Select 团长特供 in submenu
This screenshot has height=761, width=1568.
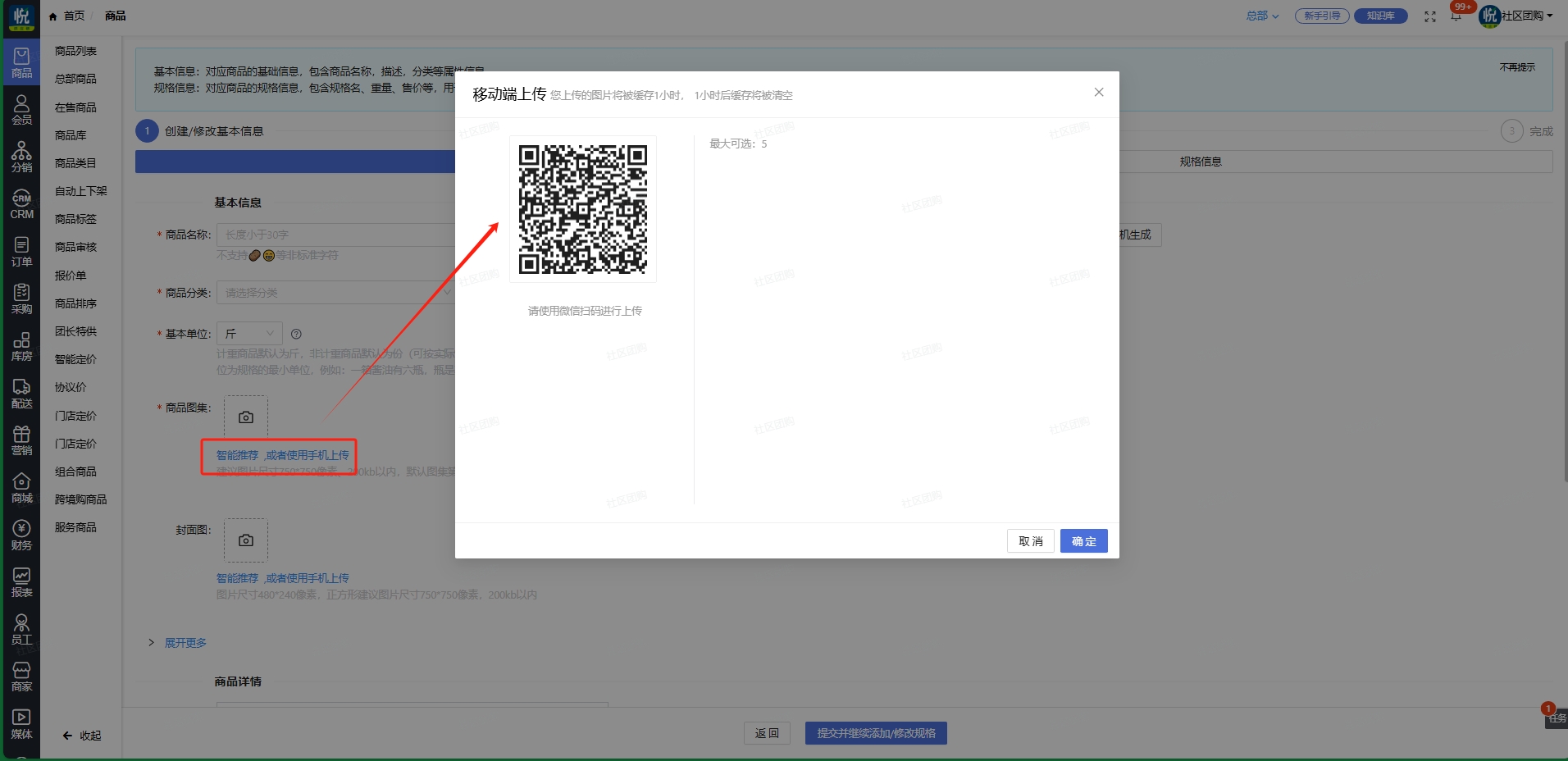[x=75, y=331]
